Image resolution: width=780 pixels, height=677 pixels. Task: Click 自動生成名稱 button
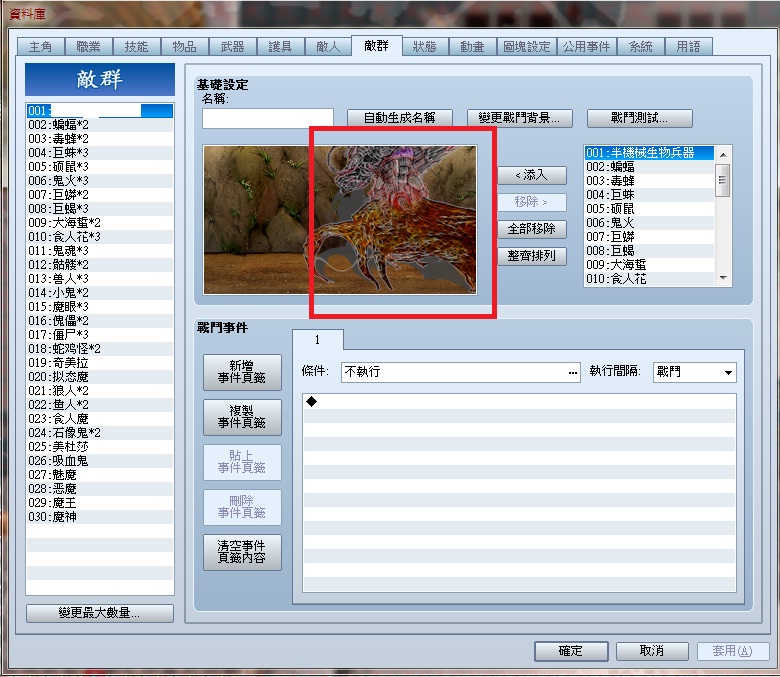[399, 118]
